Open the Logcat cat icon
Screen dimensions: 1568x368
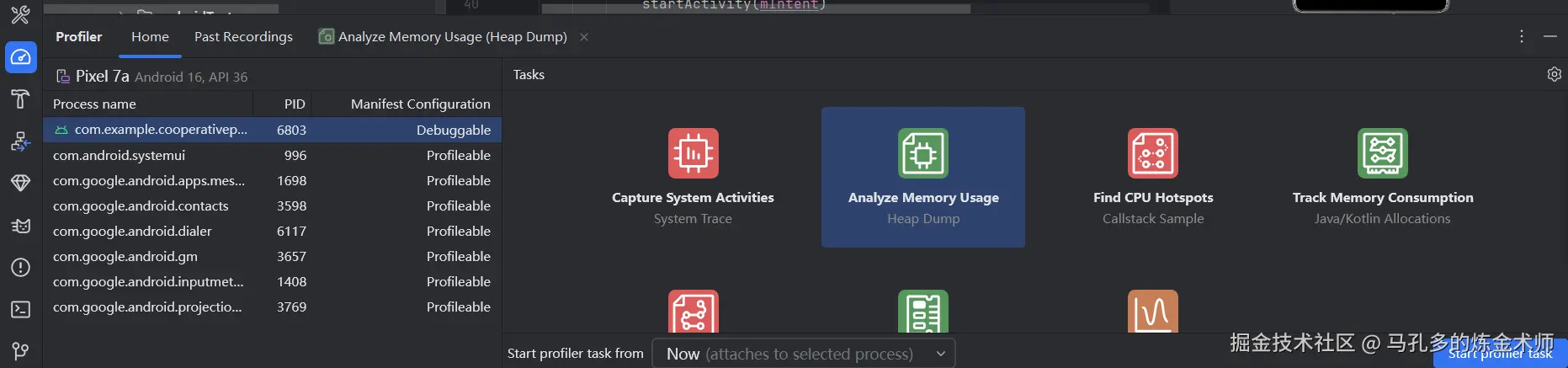tap(21, 226)
